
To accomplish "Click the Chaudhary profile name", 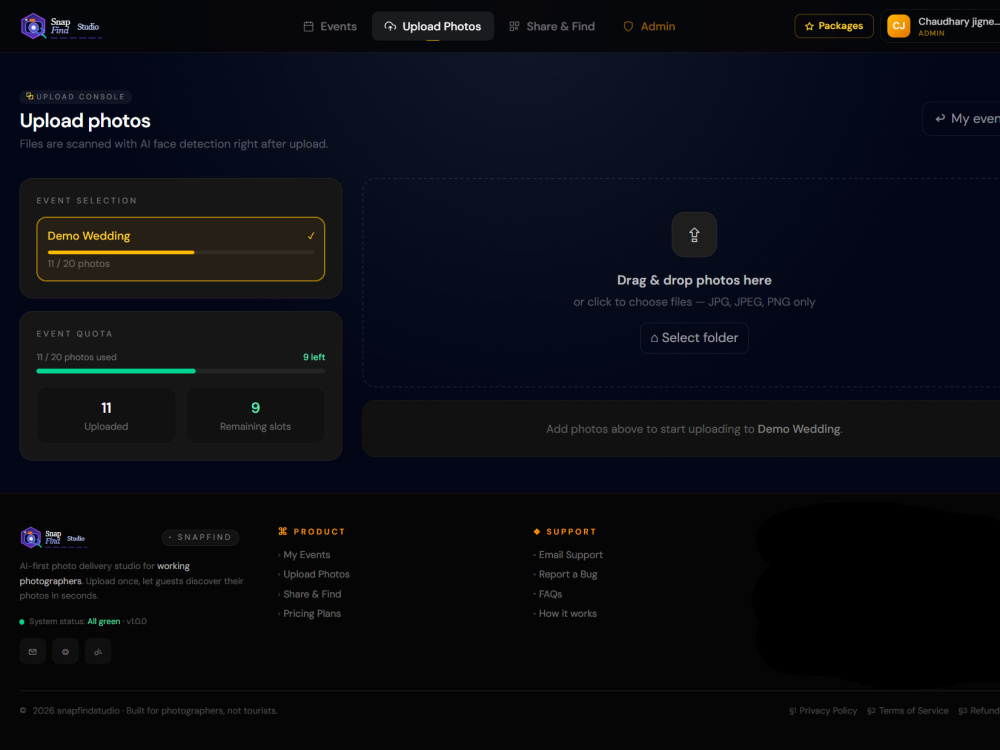I will [x=958, y=22].
